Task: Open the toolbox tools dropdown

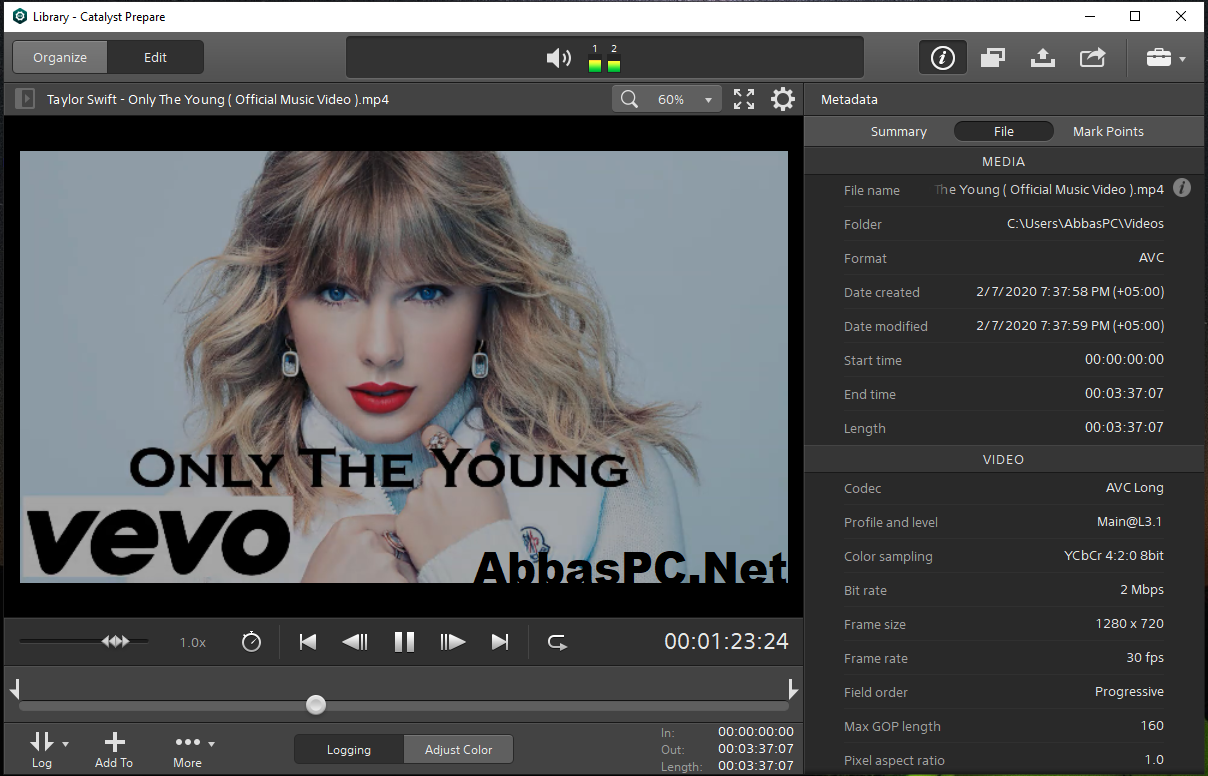Action: click(1166, 58)
